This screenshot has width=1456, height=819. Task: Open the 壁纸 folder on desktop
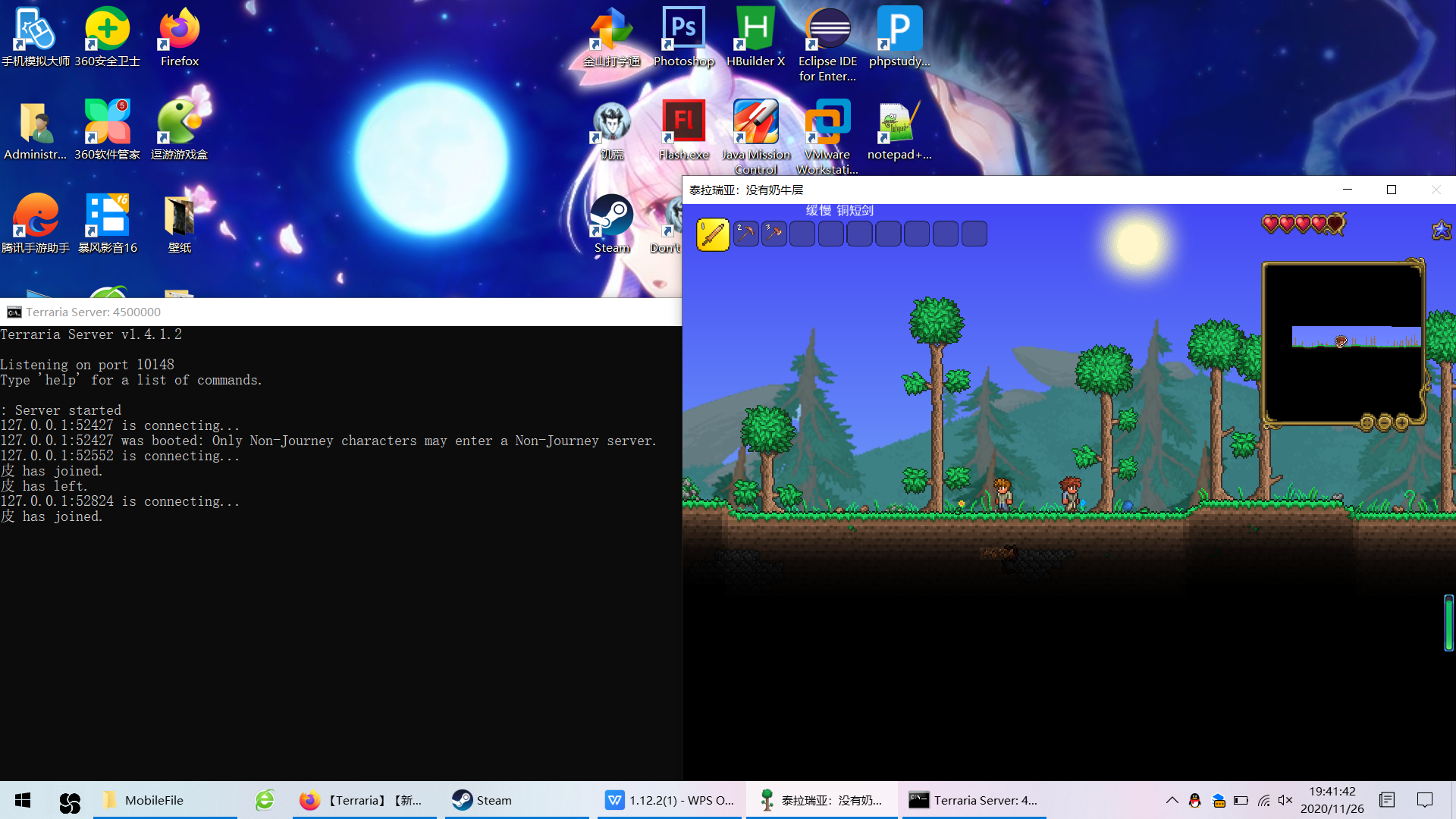coord(180,223)
